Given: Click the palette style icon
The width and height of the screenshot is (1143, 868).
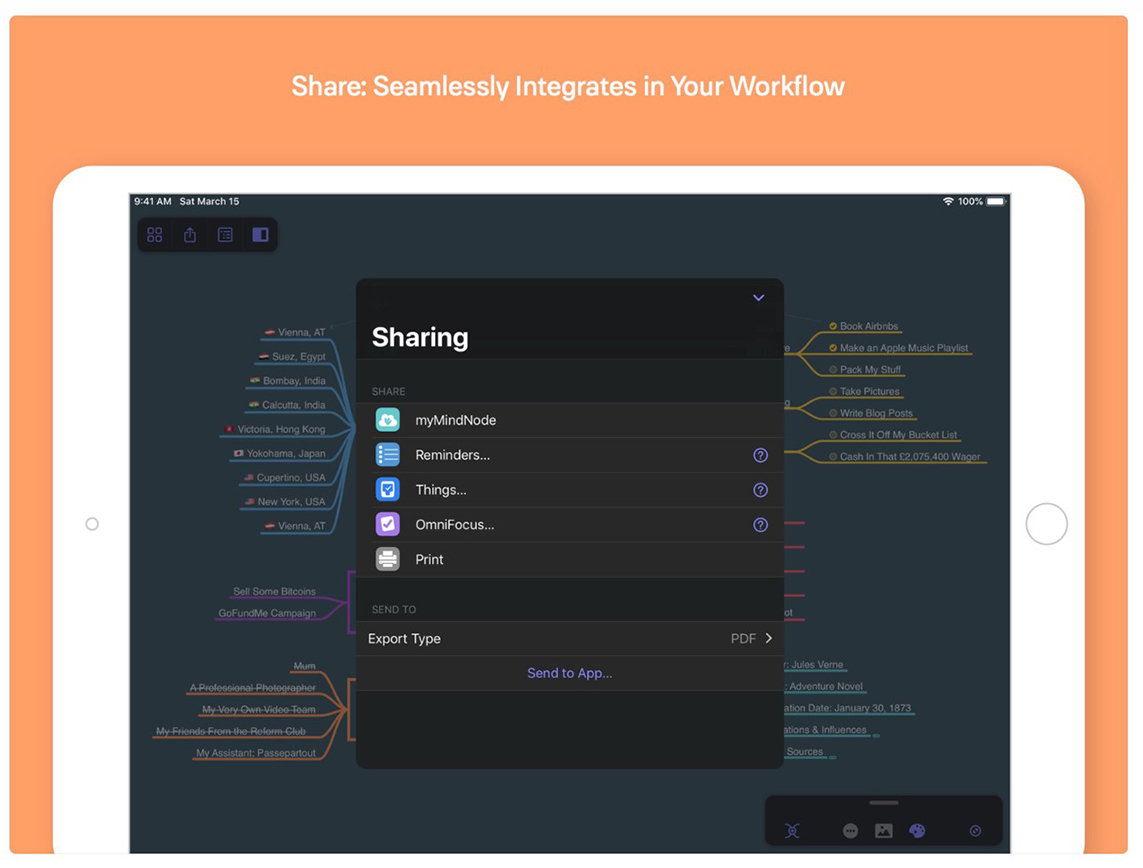Looking at the screenshot, I should (917, 831).
